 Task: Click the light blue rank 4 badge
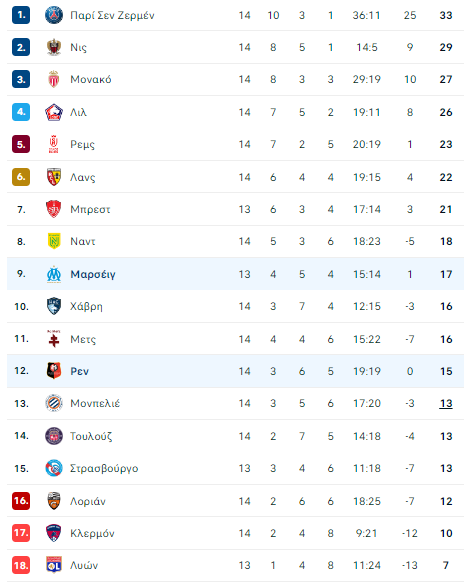pyautogui.click(x=21, y=112)
